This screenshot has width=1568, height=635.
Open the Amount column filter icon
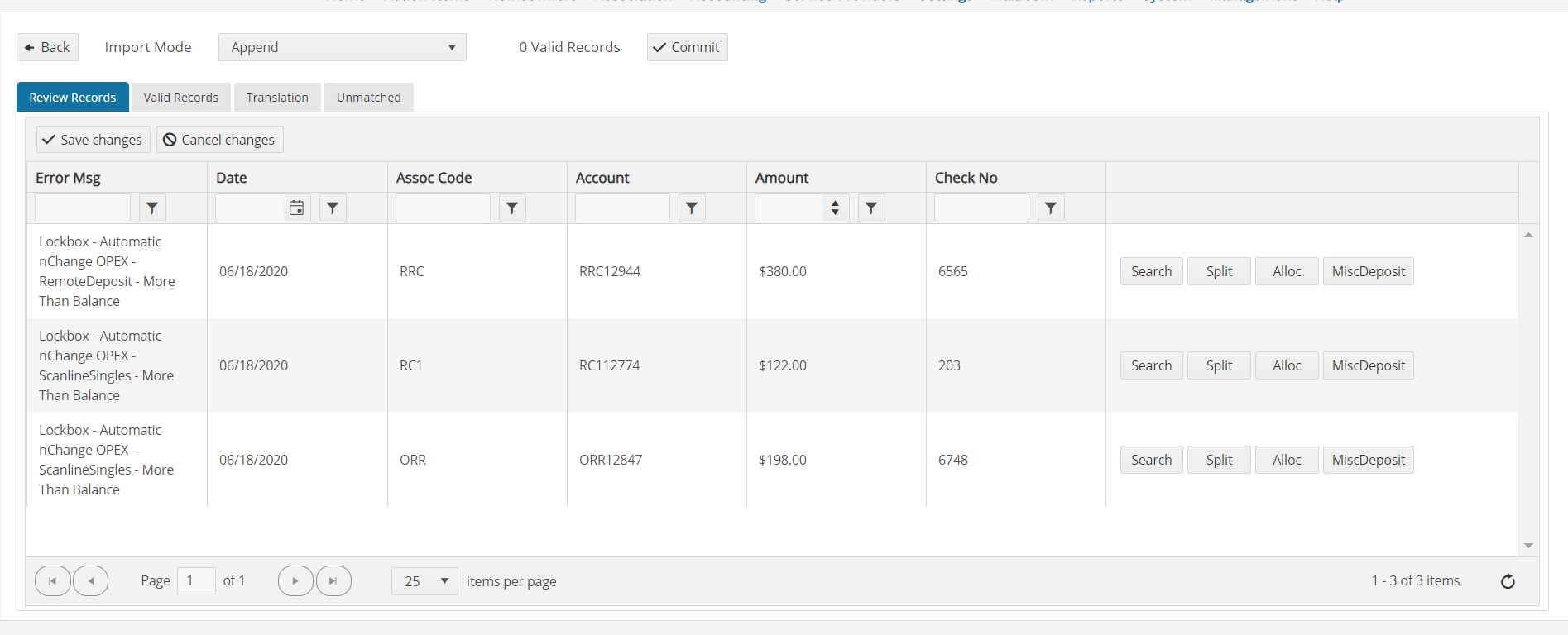[x=871, y=208]
